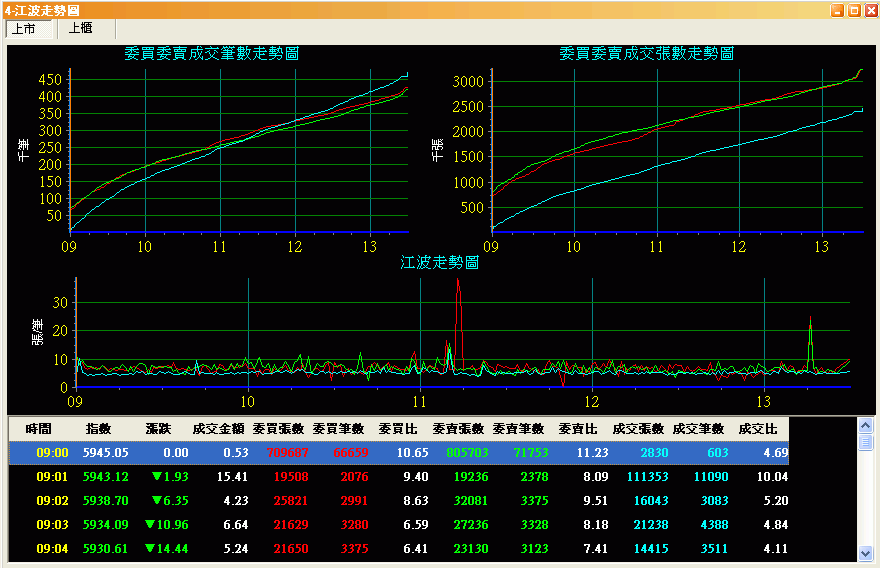Click the 漲跌 column header
Viewport: 880px width, 568px height.
[158, 429]
